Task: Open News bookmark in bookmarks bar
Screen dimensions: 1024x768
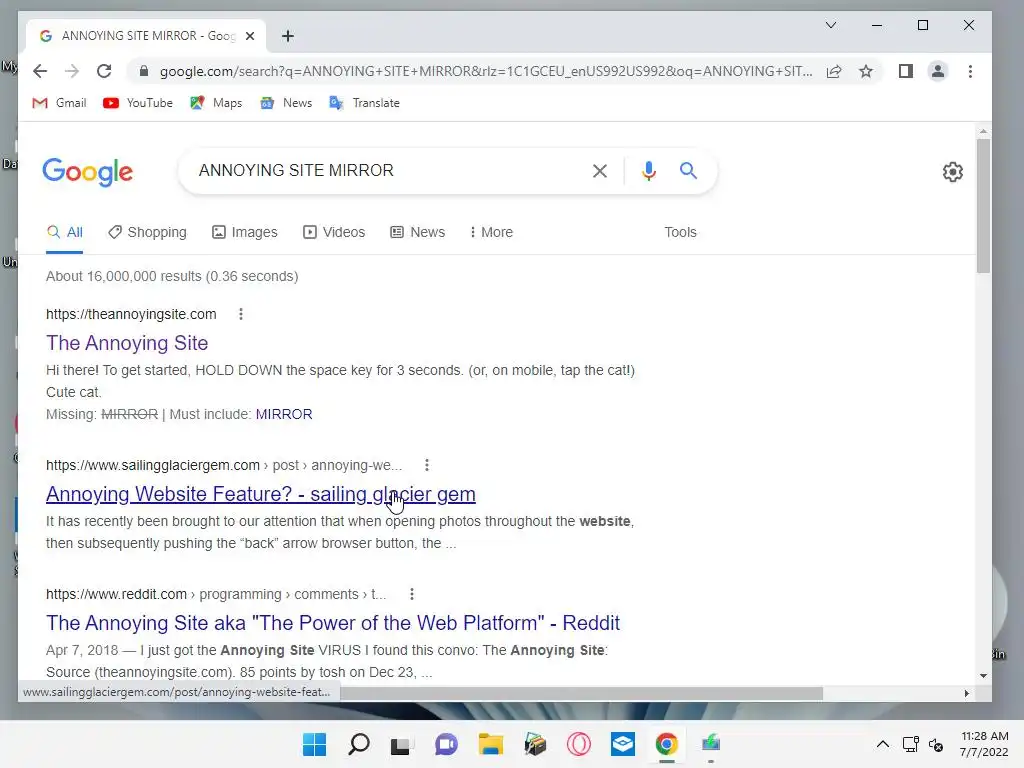Action: [286, 103]
